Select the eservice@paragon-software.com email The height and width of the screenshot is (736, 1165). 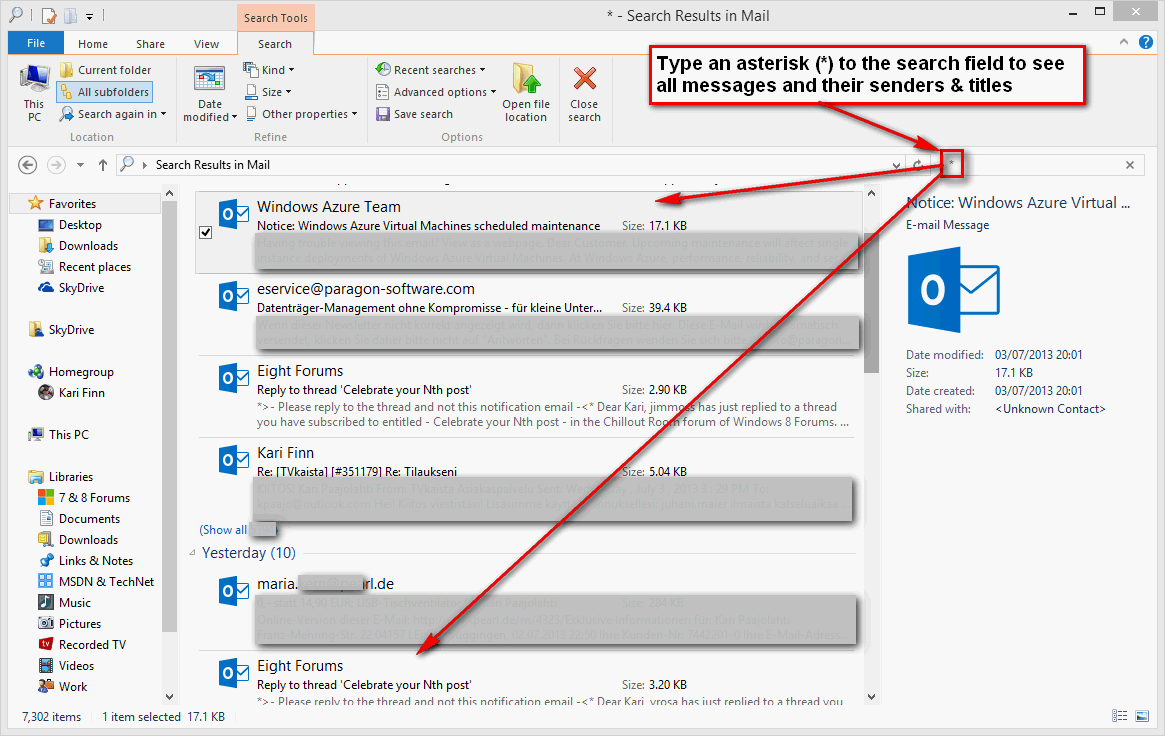(x=528, y=315)
